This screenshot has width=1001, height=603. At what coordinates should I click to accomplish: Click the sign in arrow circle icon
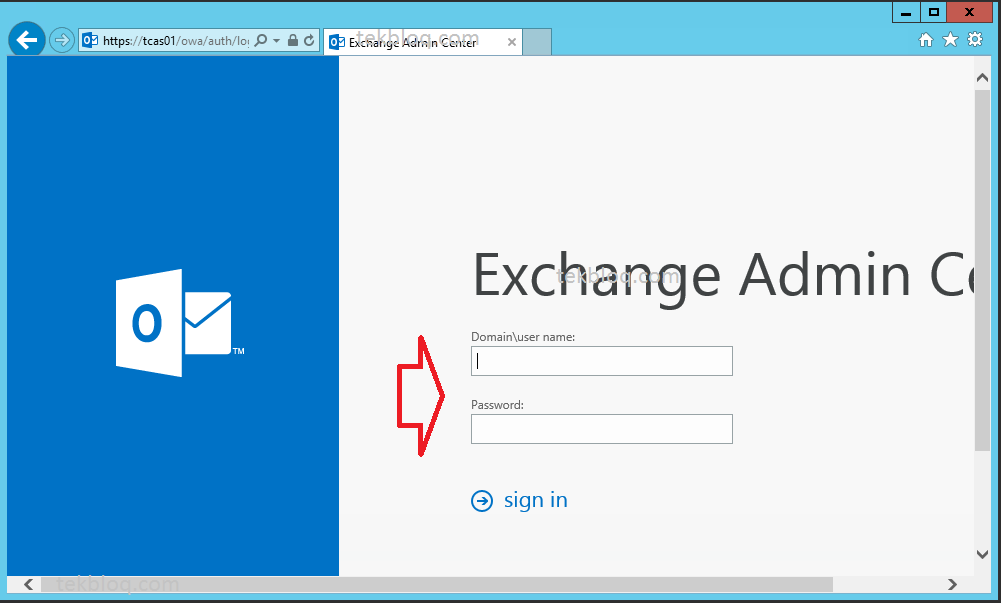482,501
